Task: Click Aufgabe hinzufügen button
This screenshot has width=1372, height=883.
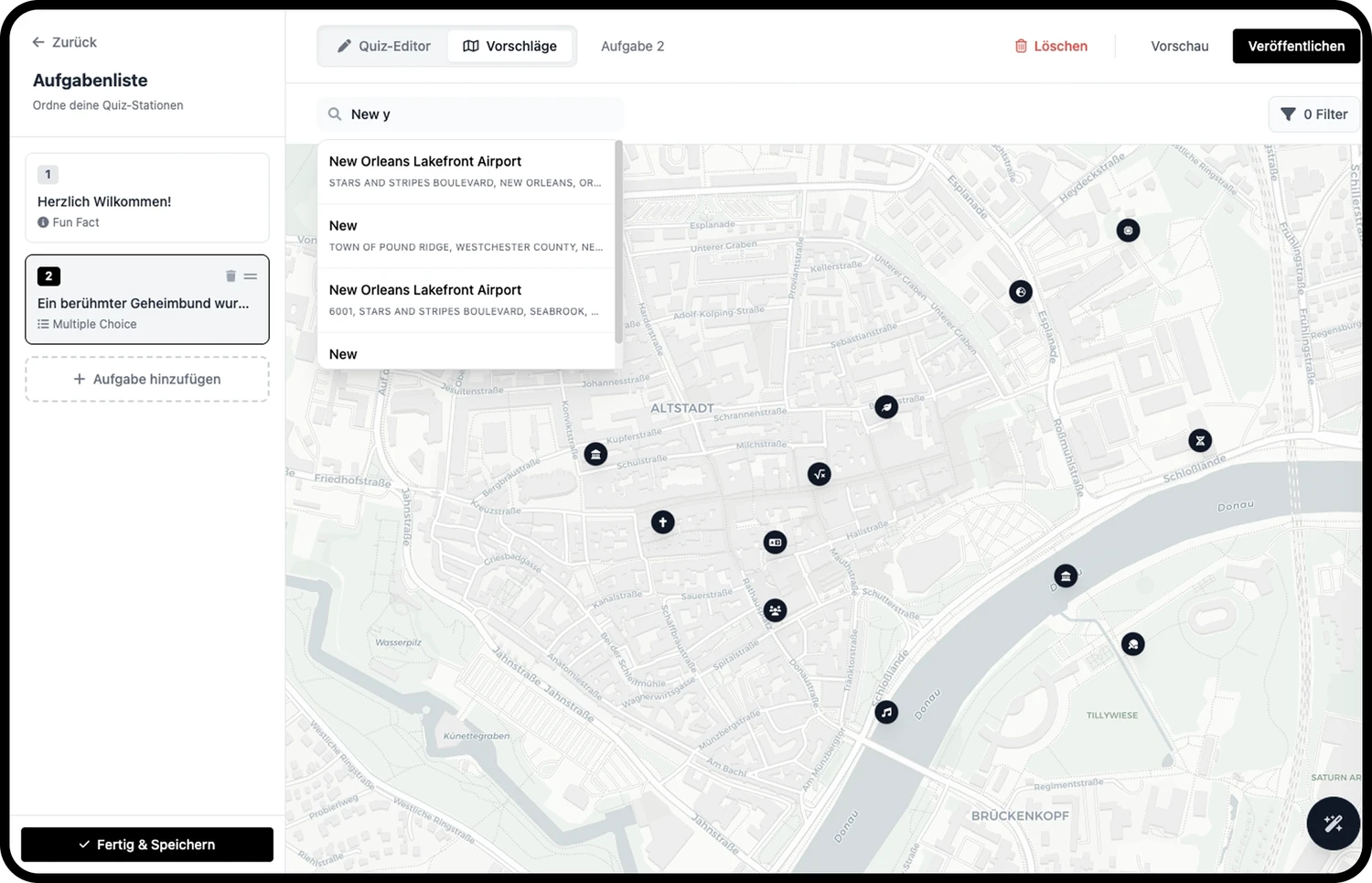Action: tap(147, 379)
